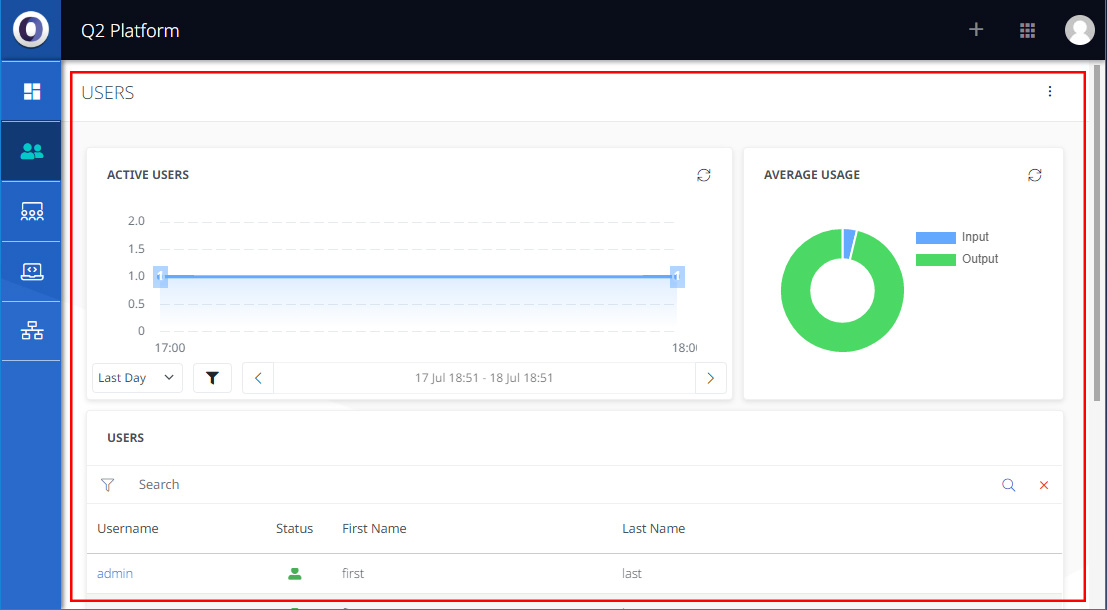Click the chart filter funnel button
1107x610 pixels.
coord(212,378)
